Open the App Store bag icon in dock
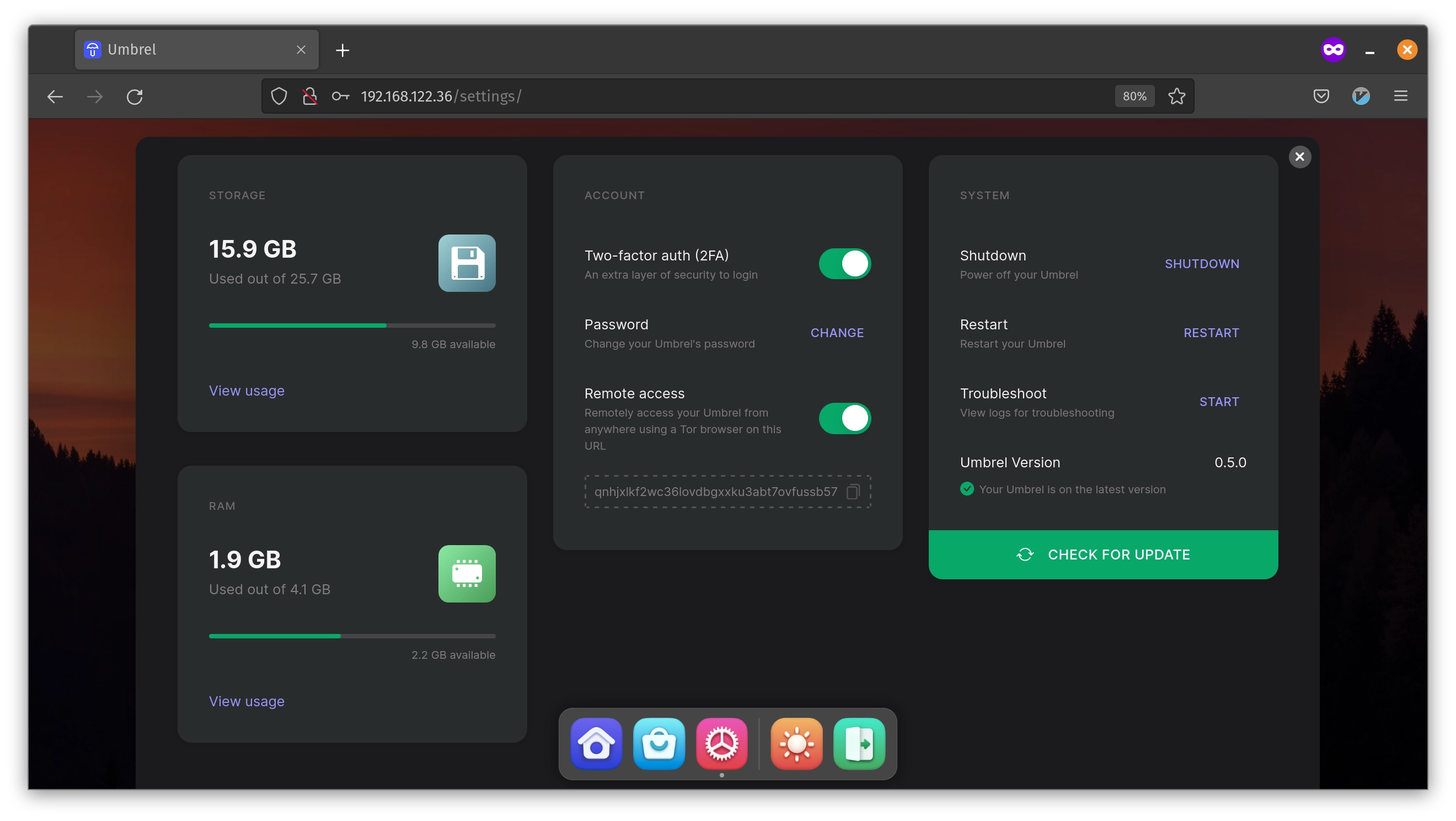1456x821 pixels. pyautogui.click(x=659, y=744)
